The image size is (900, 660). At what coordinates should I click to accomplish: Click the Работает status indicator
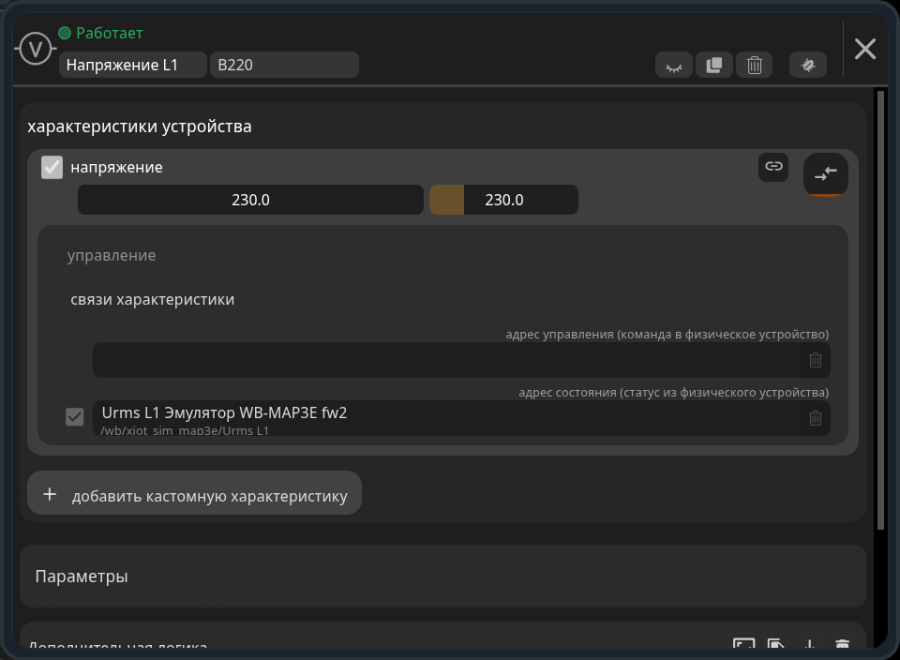100,33
